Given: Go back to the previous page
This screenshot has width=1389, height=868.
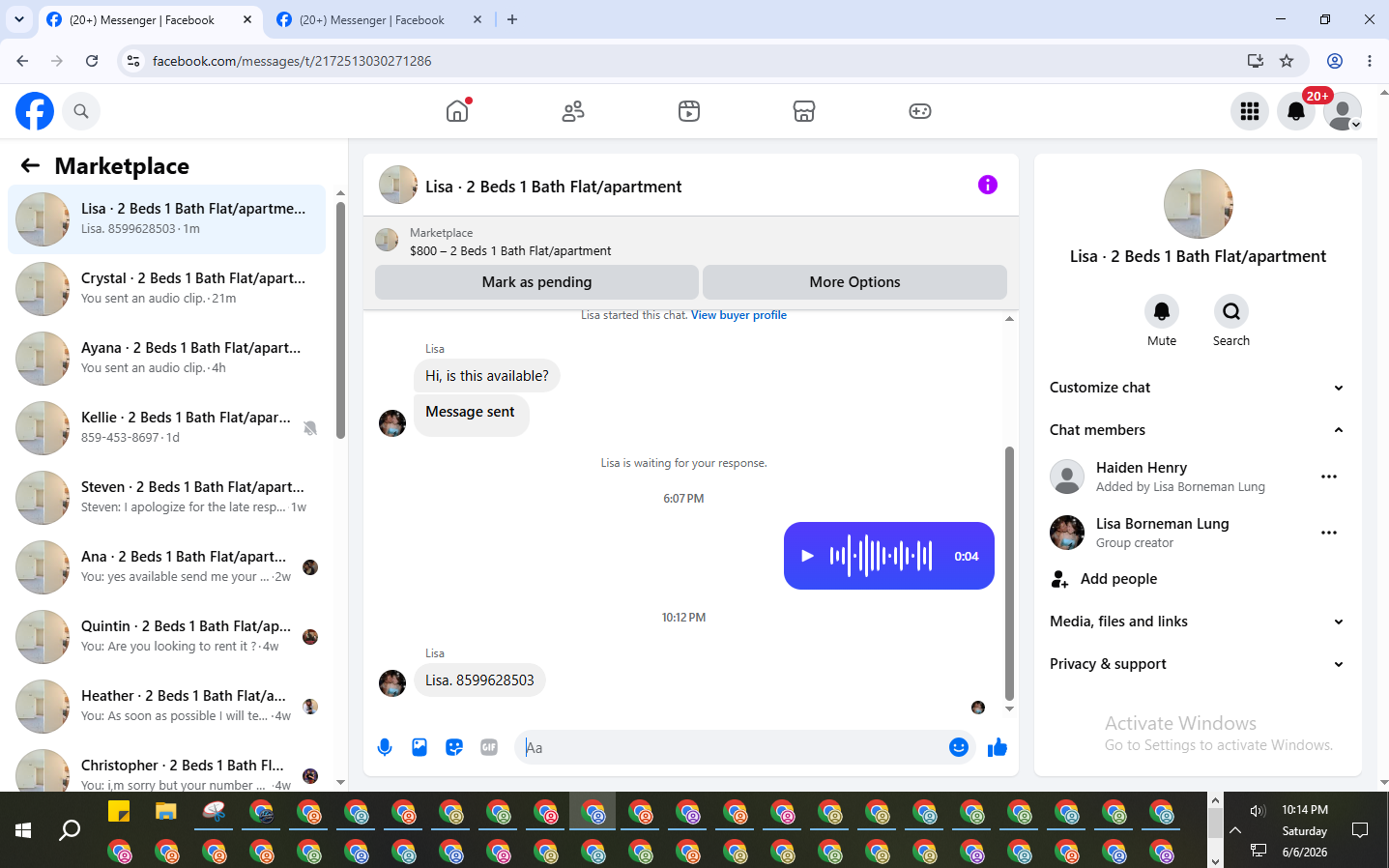Looking at the screenshot, I should [22, 61].
